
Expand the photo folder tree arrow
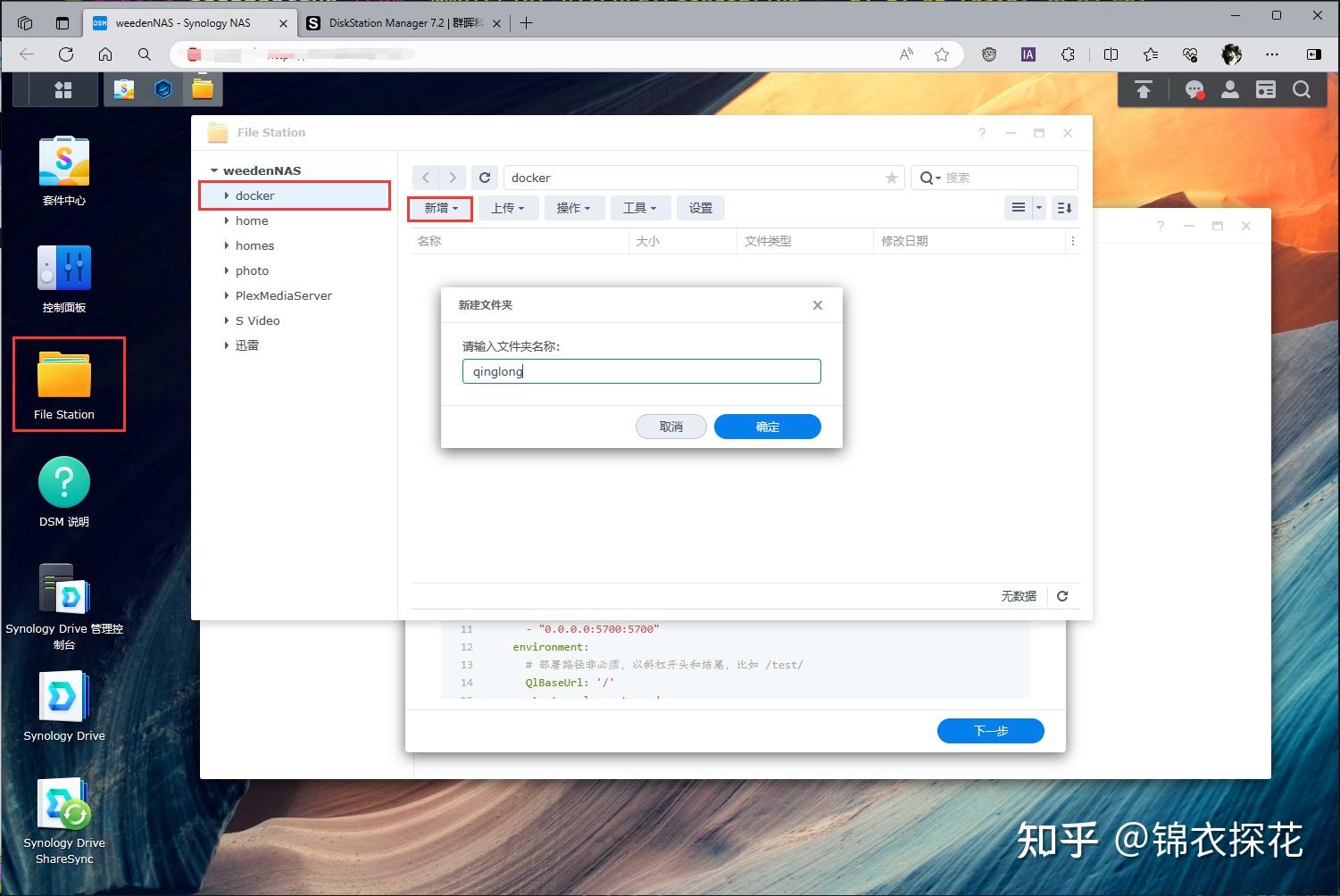pos(227,270)
